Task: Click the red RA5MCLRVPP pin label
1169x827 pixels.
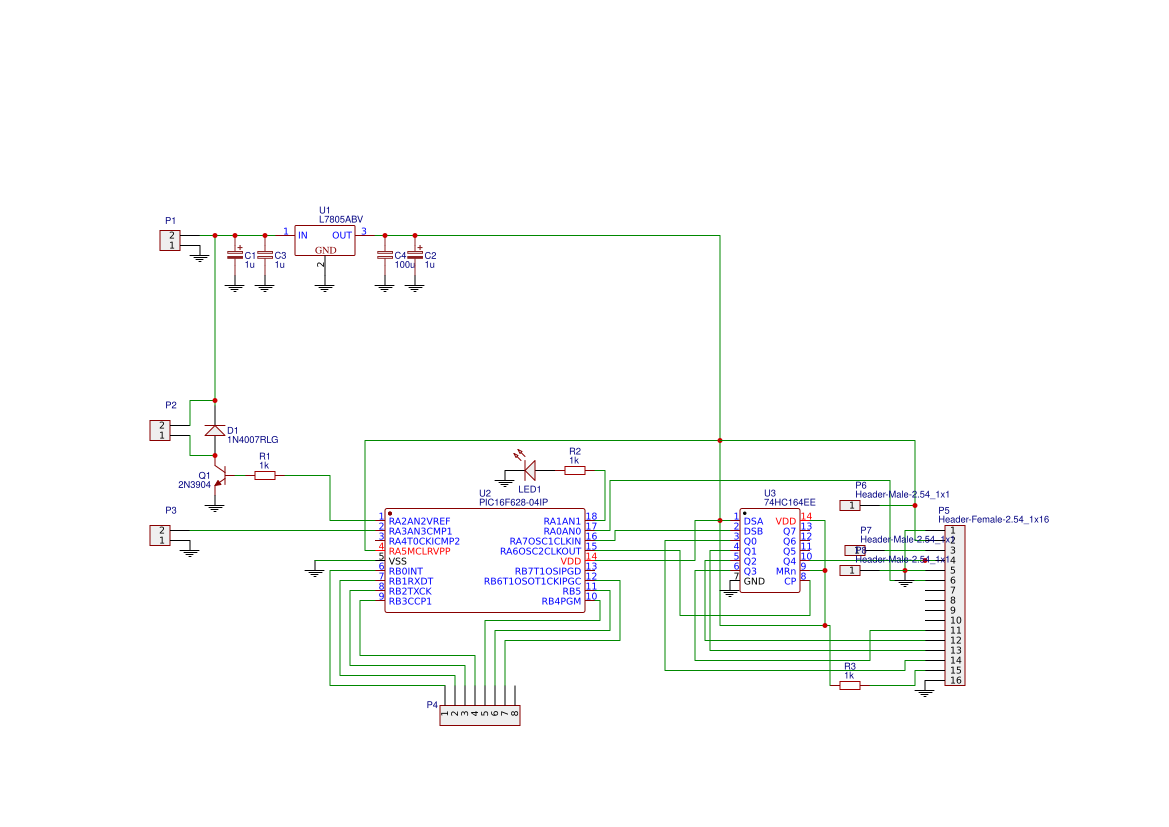Action: (x=419, y=551)
